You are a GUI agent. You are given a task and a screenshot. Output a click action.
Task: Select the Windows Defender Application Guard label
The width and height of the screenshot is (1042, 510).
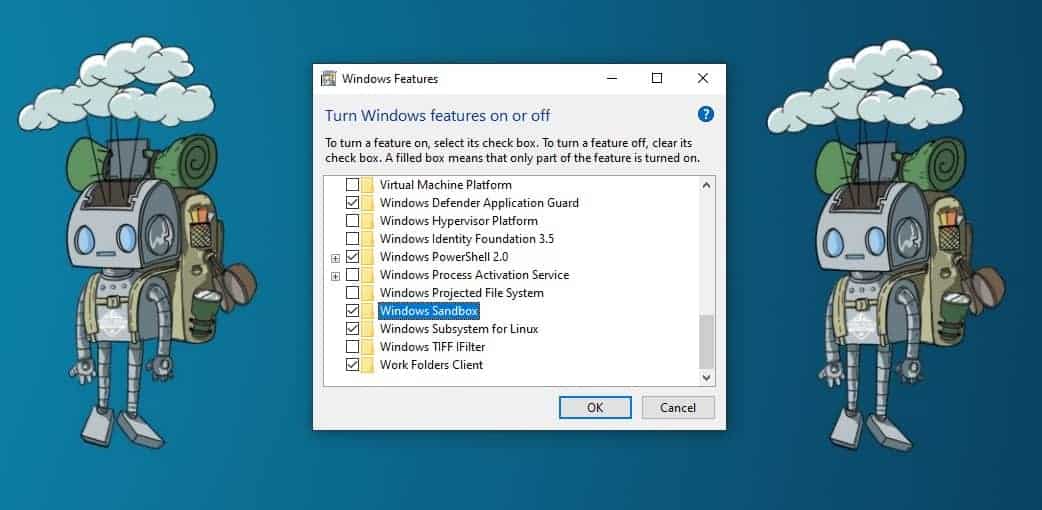[x=479, y=203]
